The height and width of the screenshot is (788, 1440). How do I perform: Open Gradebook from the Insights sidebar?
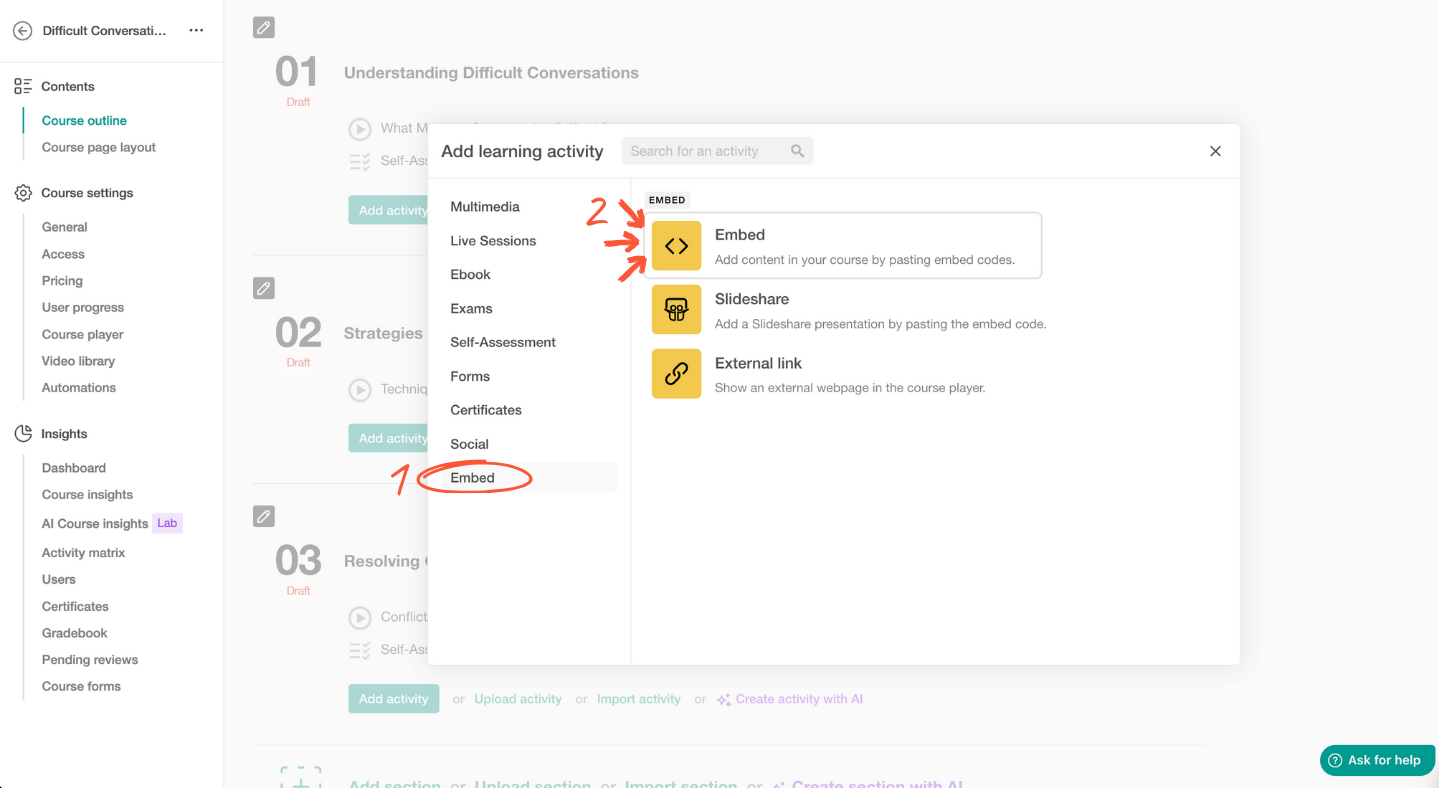pos(74,632)
